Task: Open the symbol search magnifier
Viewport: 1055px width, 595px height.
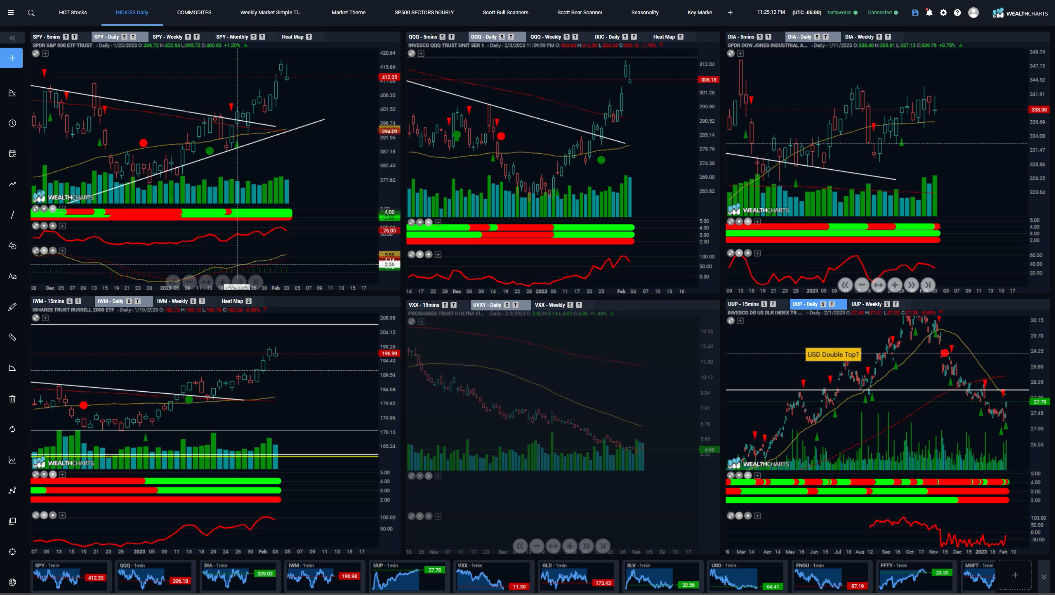Action: point(31,12)
